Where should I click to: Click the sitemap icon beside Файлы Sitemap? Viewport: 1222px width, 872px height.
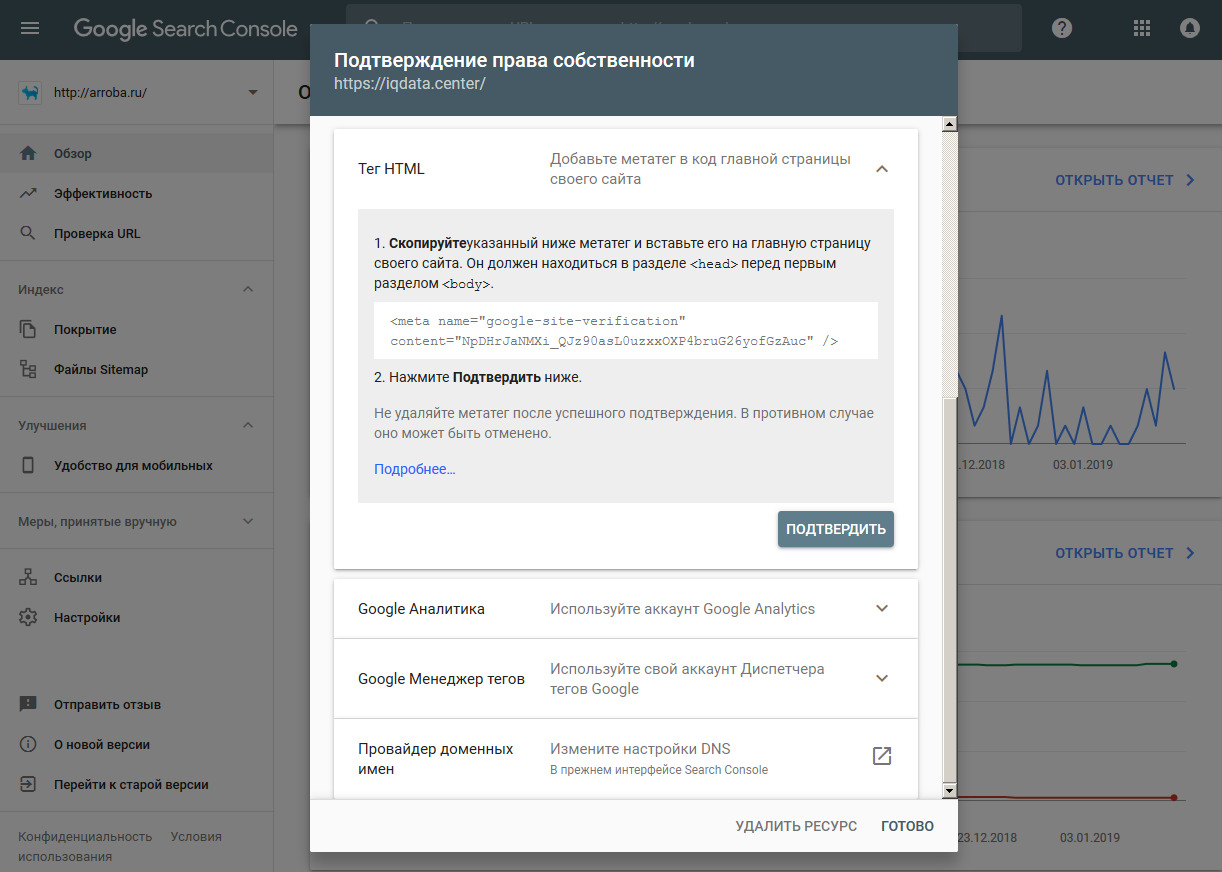[x=28, y=369]
